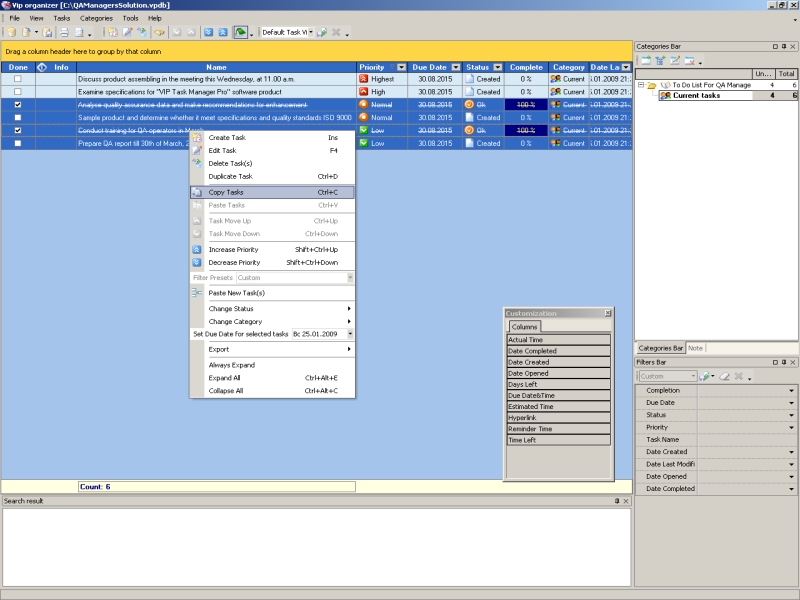Open the Categories menu in the menu bar
This screenshot has height=600, width=800.
coord(96,18)
